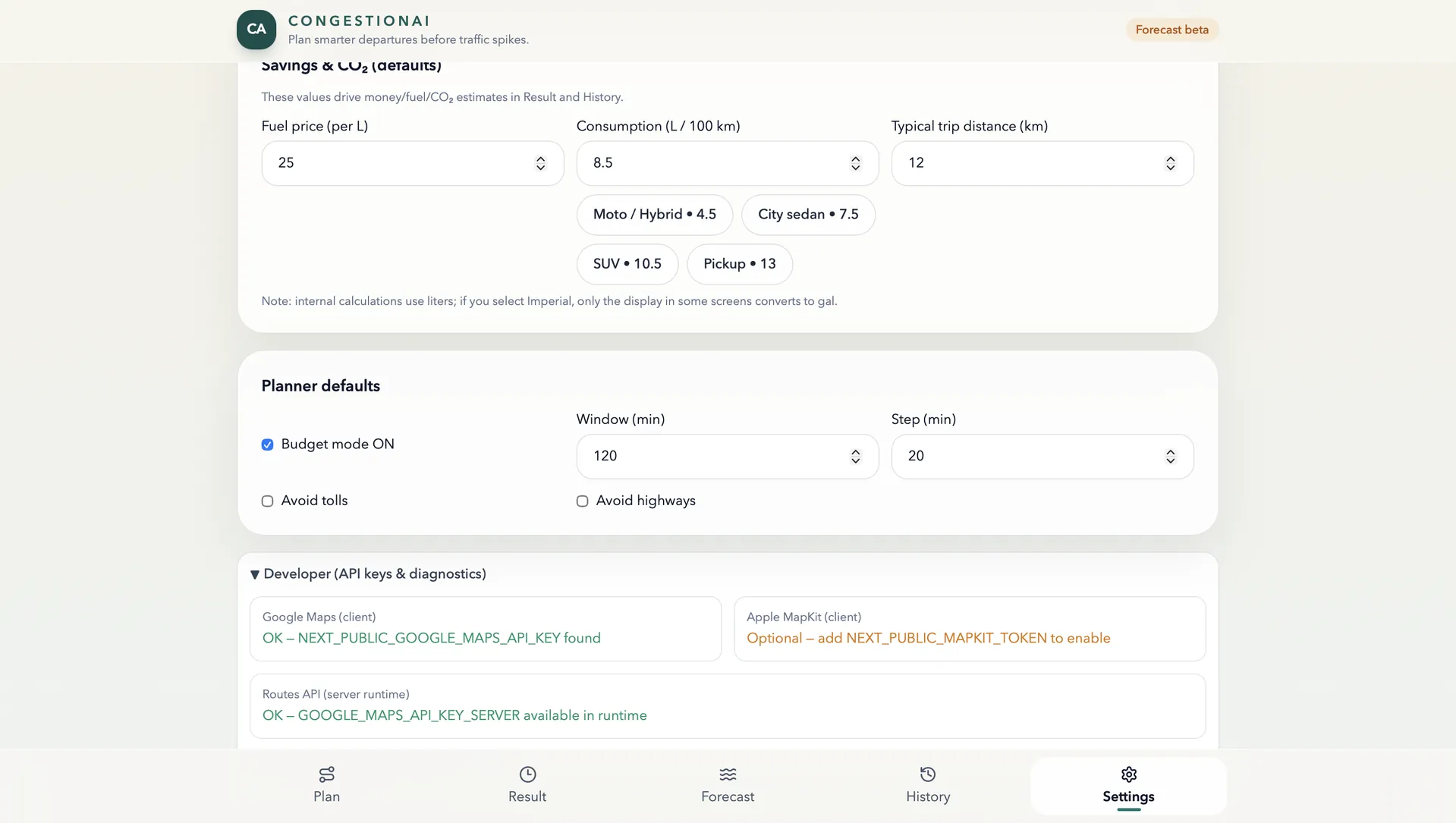Click the Google Maps (client) label
This screenshot has height=823, width=1456.
coord(319,617)
